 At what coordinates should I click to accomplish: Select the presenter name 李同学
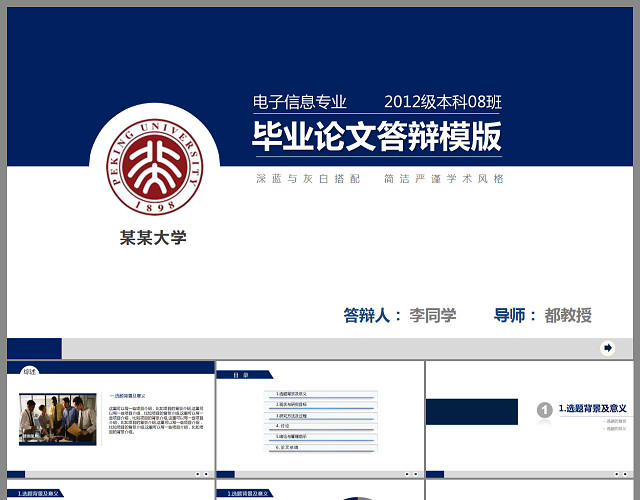(433, 315)
